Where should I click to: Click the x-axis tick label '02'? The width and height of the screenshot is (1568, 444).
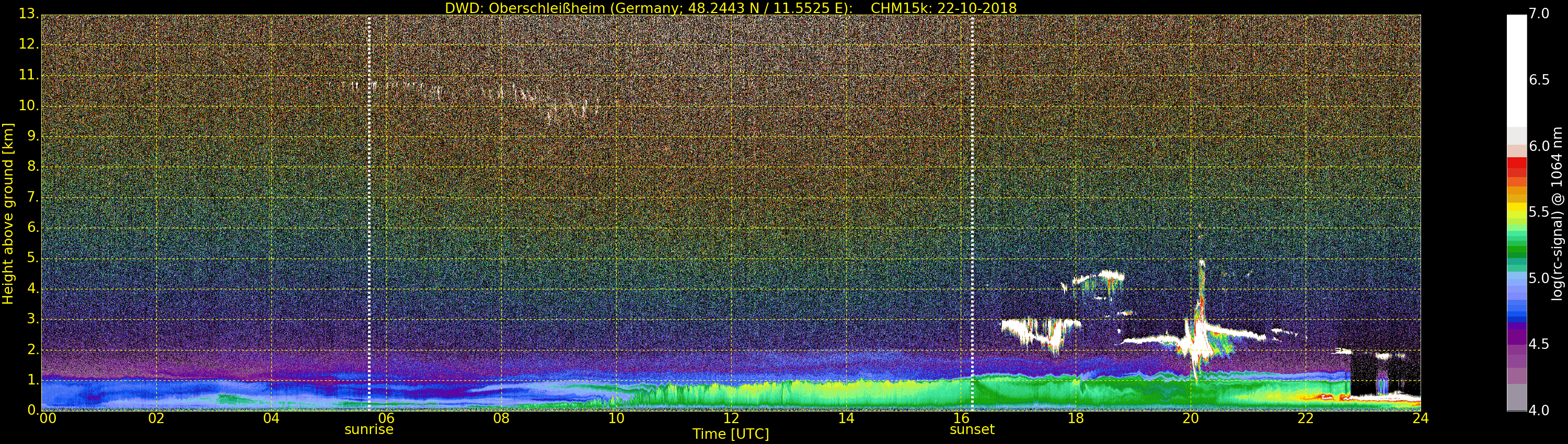coord(156,418)
